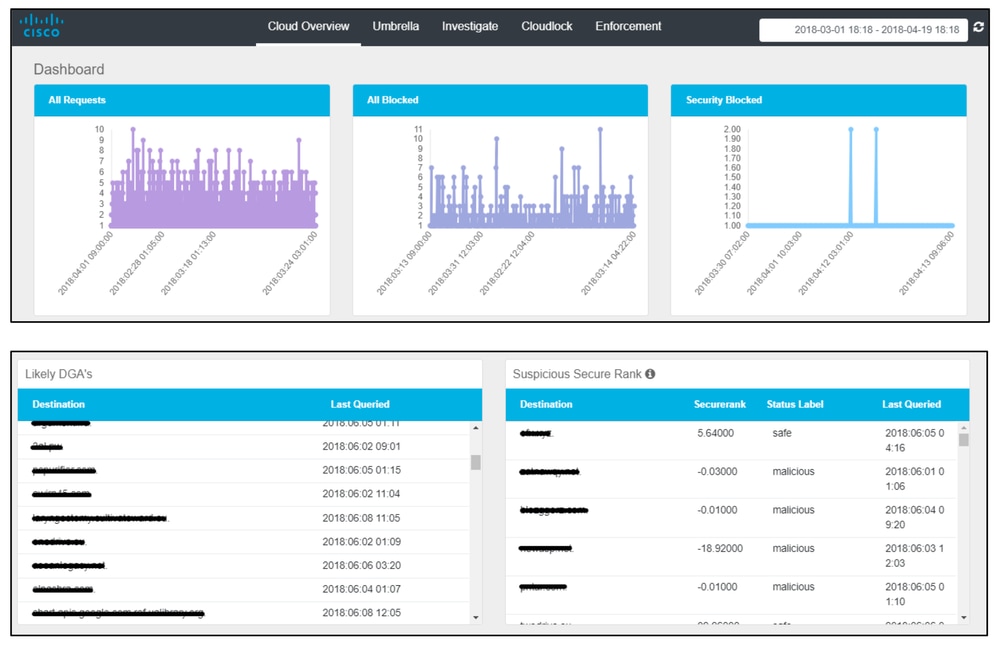Click the -18.92000 securerank value
The image size is (998, 648).
(x=720, y=549)
